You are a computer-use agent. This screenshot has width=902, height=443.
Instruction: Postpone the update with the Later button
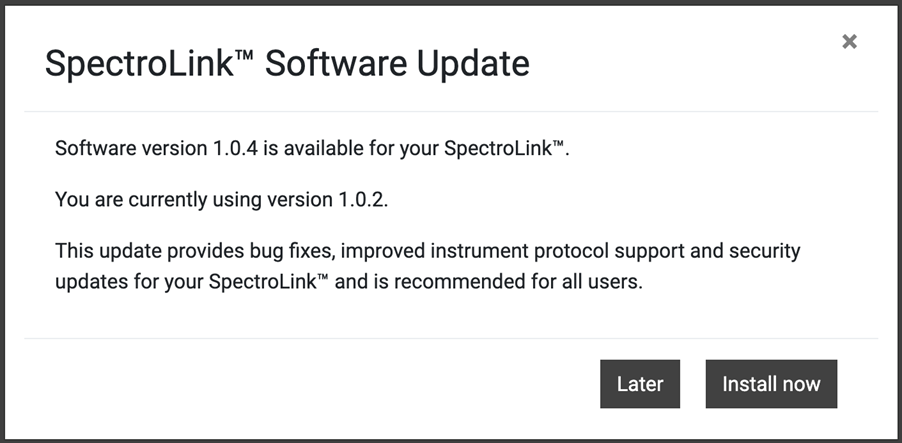(640, 384)
